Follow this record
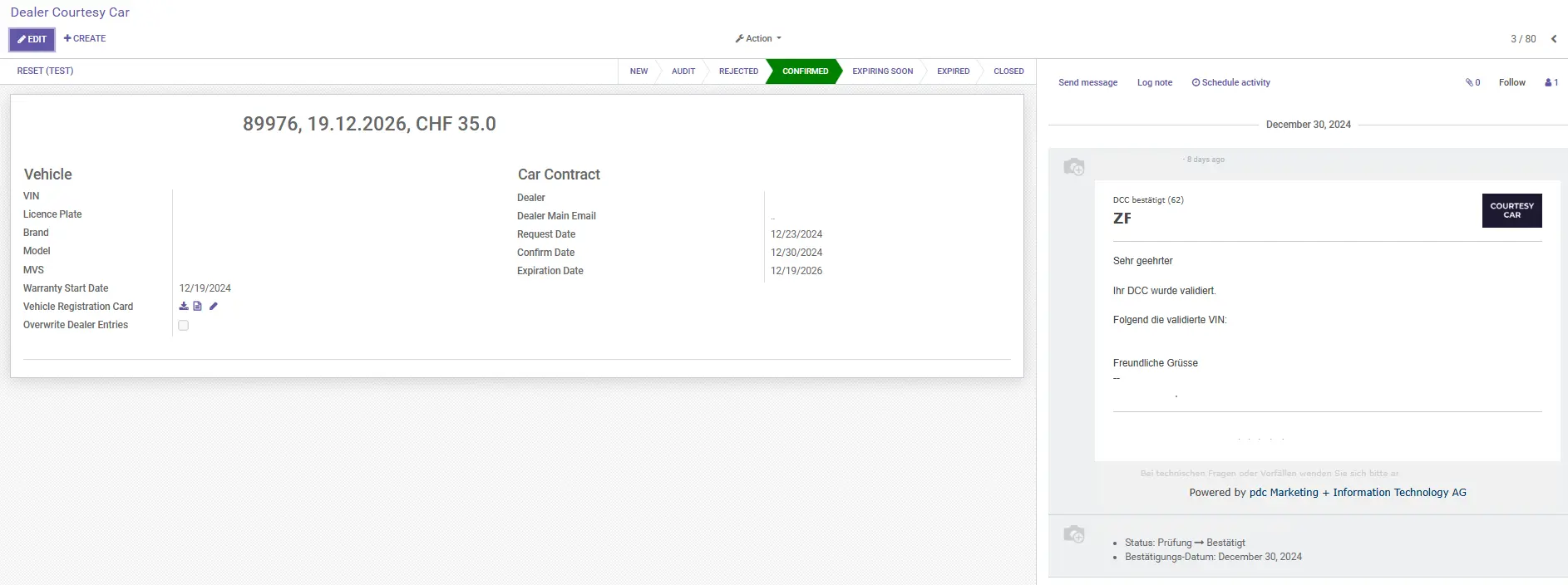 [1512, 82]
